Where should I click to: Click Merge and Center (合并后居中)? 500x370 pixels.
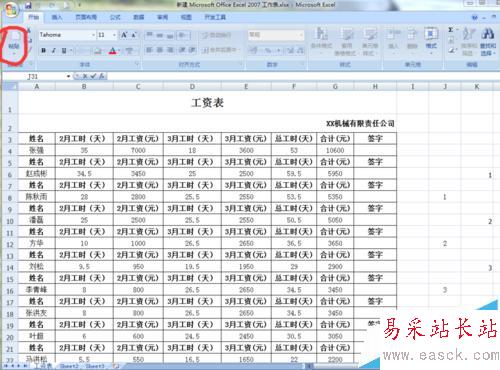219,50
